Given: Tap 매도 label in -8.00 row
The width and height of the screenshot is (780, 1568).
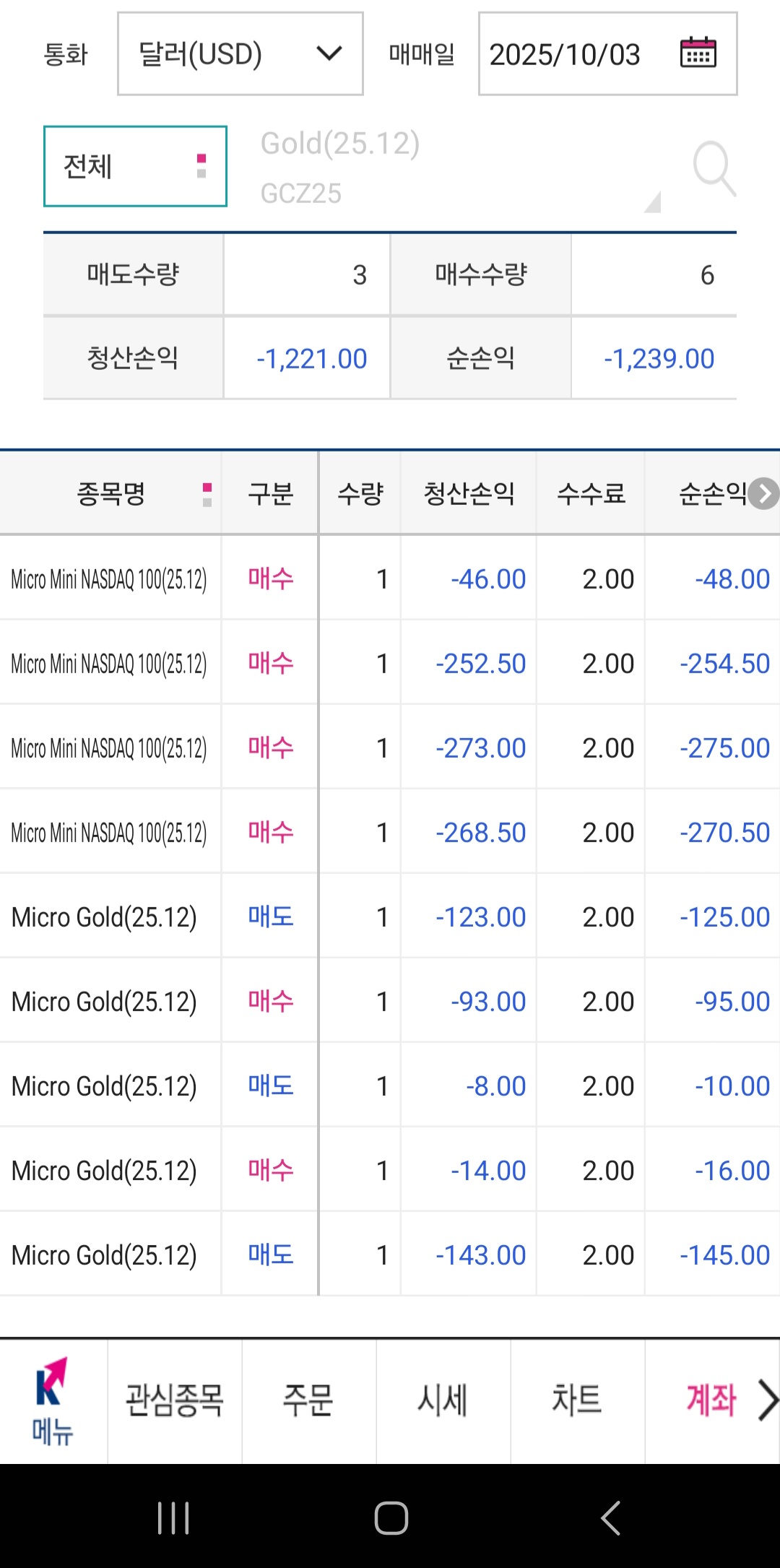Looking at the screenshot, I should [271, 1086].
